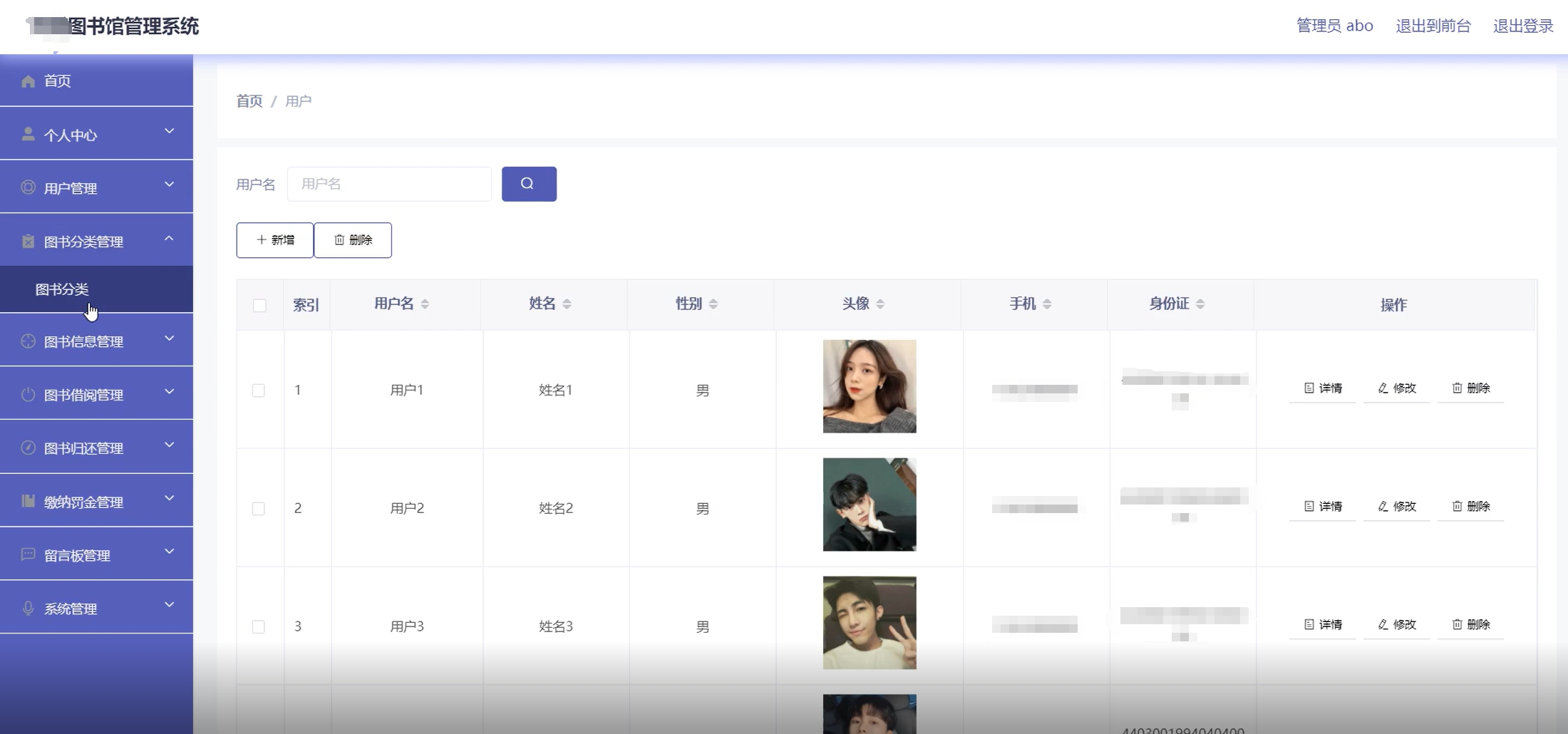This screenshot has height=734, width=1568.
Task: Click the 用户管理 sidebar icon
Action: [x=28, y=187]
